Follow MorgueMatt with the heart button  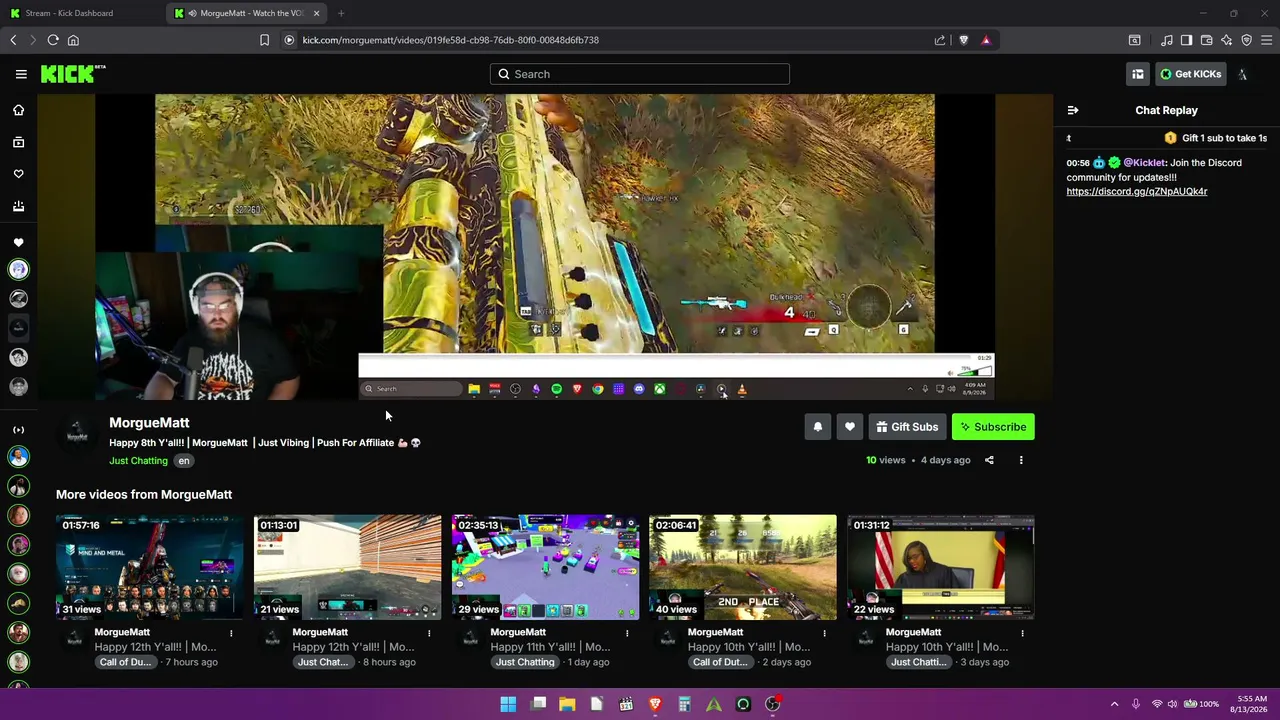point(850,427)
